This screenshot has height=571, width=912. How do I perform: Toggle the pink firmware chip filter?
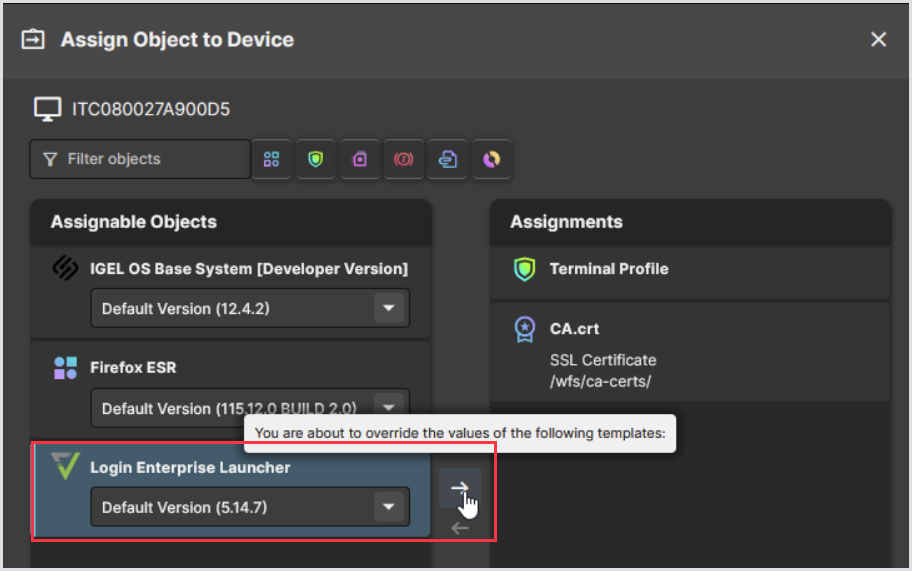point(360,159)
